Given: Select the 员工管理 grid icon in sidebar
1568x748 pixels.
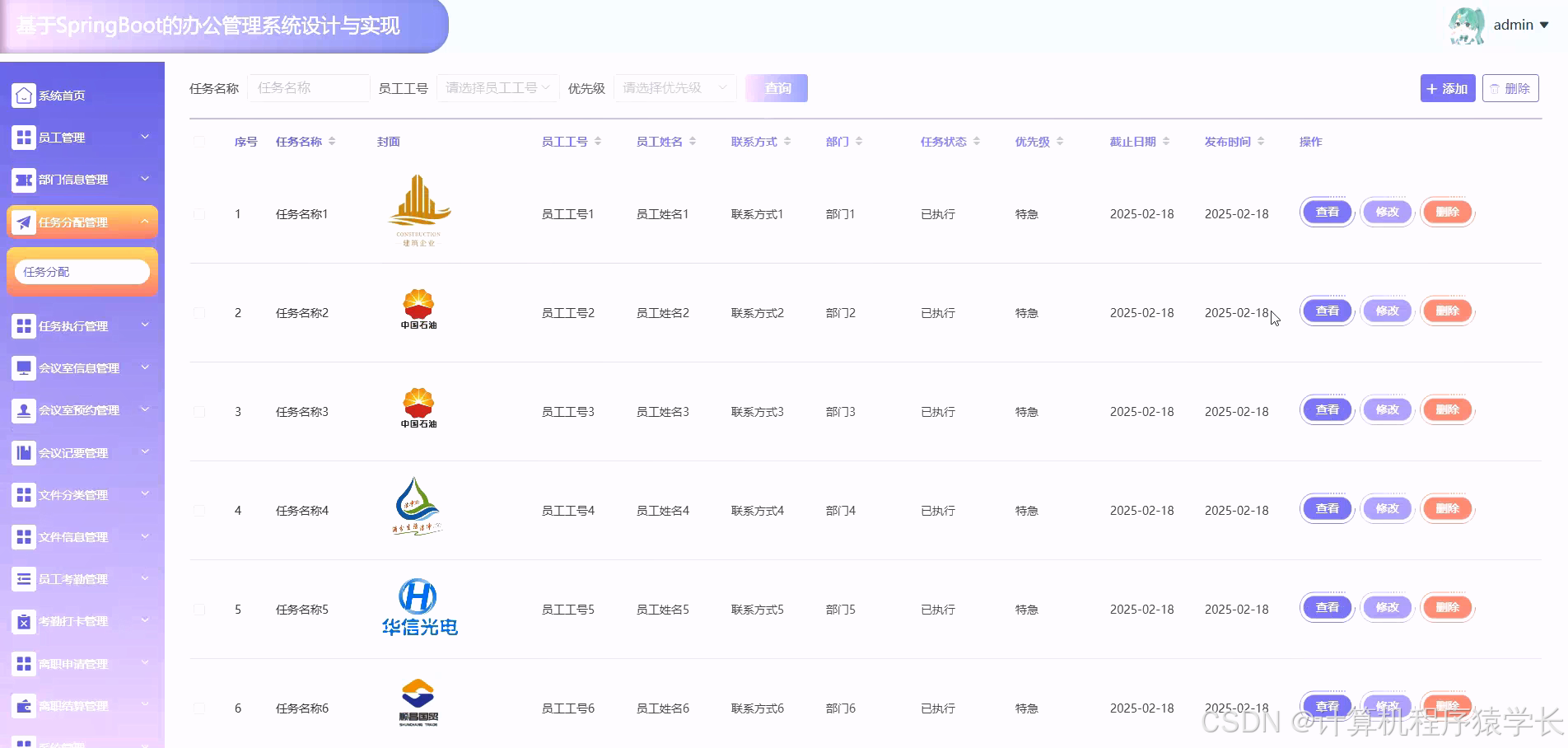Looking at the screenshot, I should (23, 138).
